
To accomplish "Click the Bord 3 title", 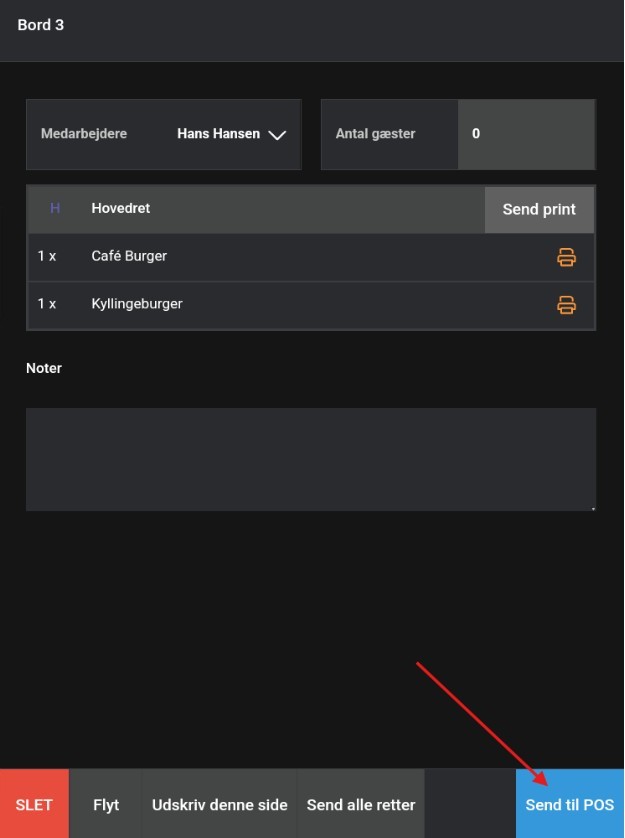I will (x=41, y=25).
